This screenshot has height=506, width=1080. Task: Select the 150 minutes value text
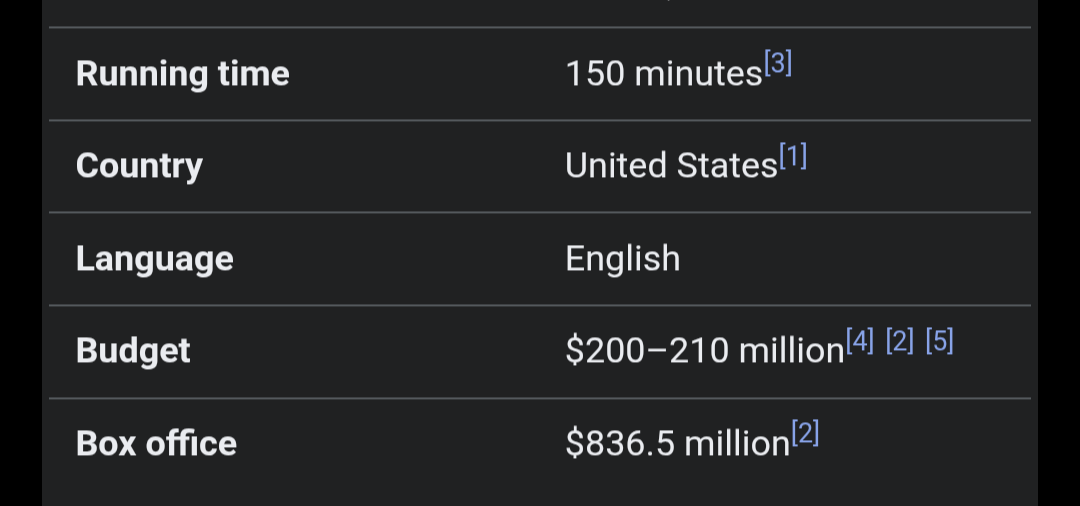[x=663, y=74]
